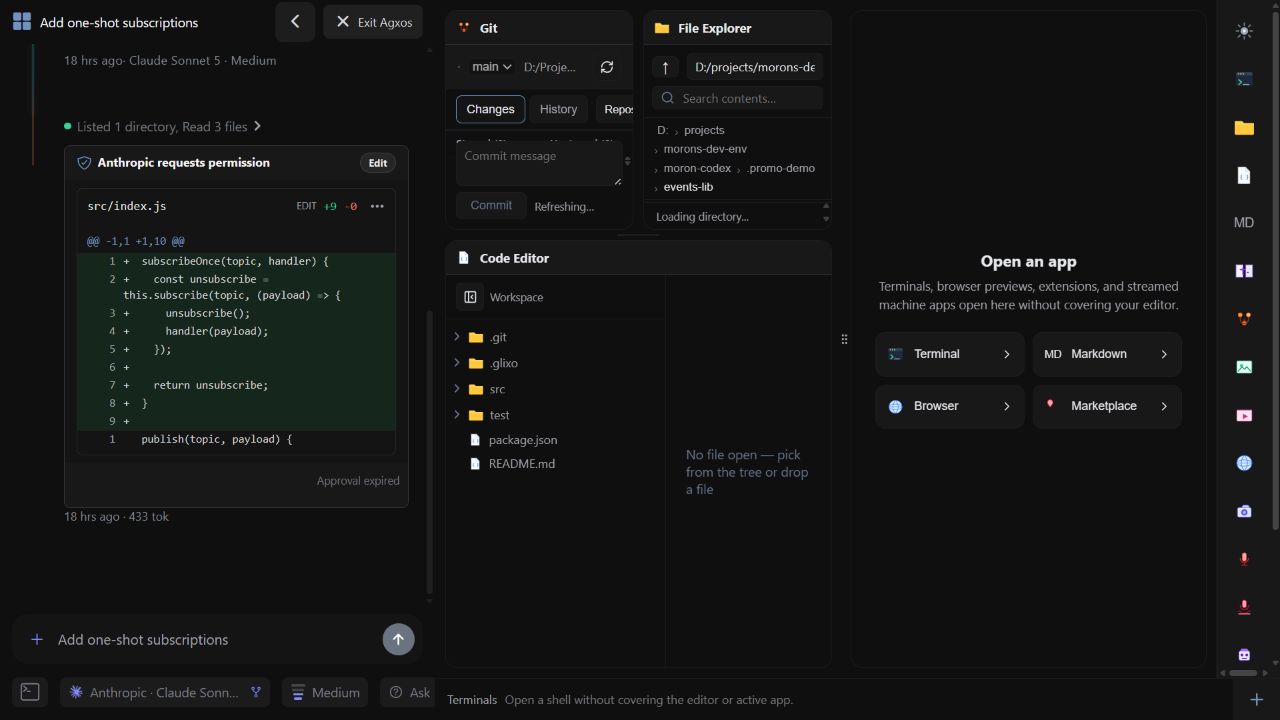Screen dimensions: 1280x720
Task: Click the grid logo icon at top left
Action: pos(21,22)
